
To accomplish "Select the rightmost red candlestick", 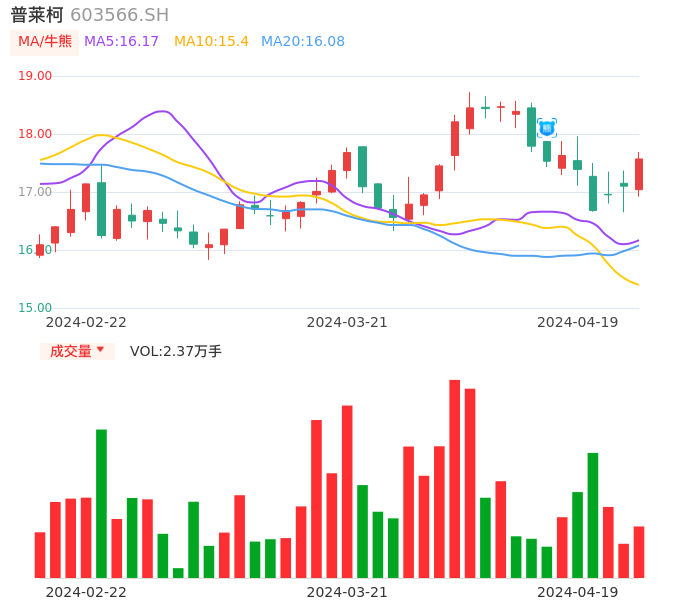I will 639,174.
